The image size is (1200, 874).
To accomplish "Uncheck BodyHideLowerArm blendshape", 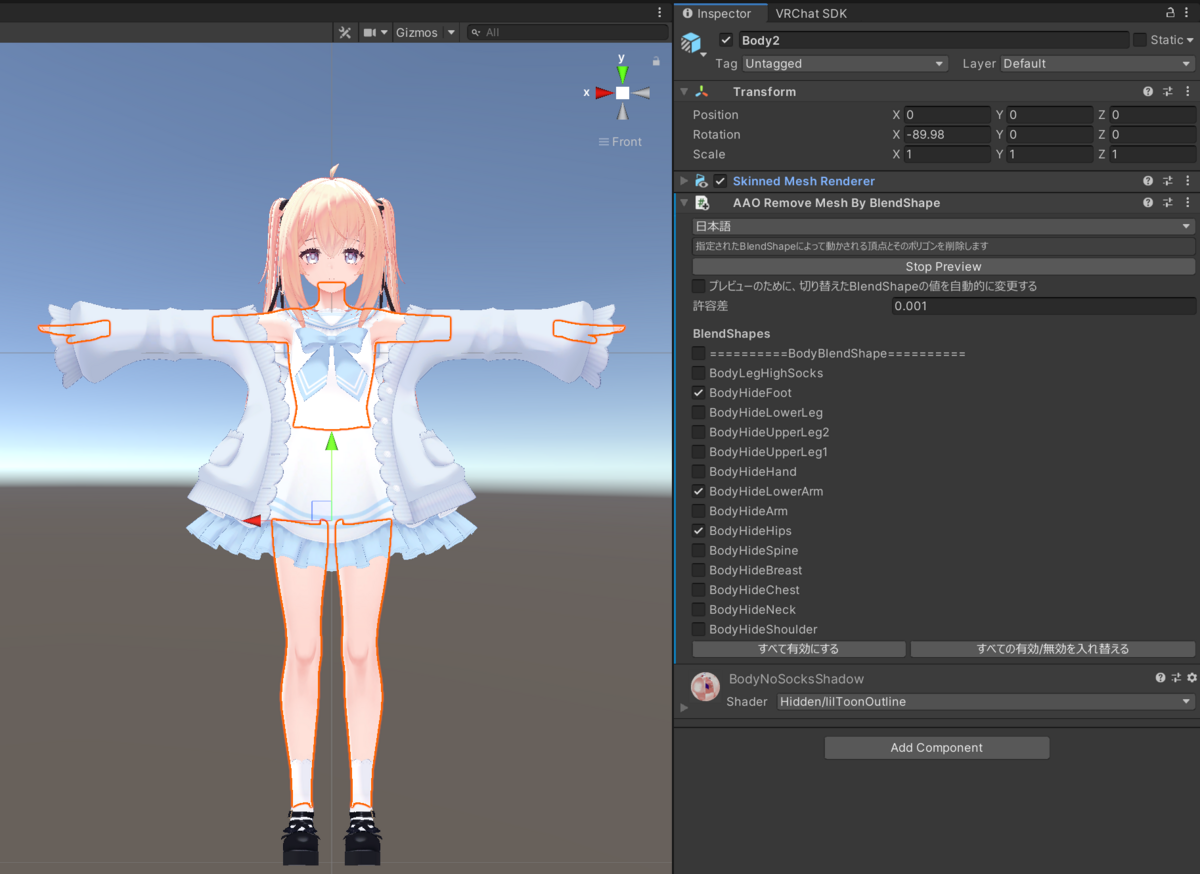I will click(698, 491).
